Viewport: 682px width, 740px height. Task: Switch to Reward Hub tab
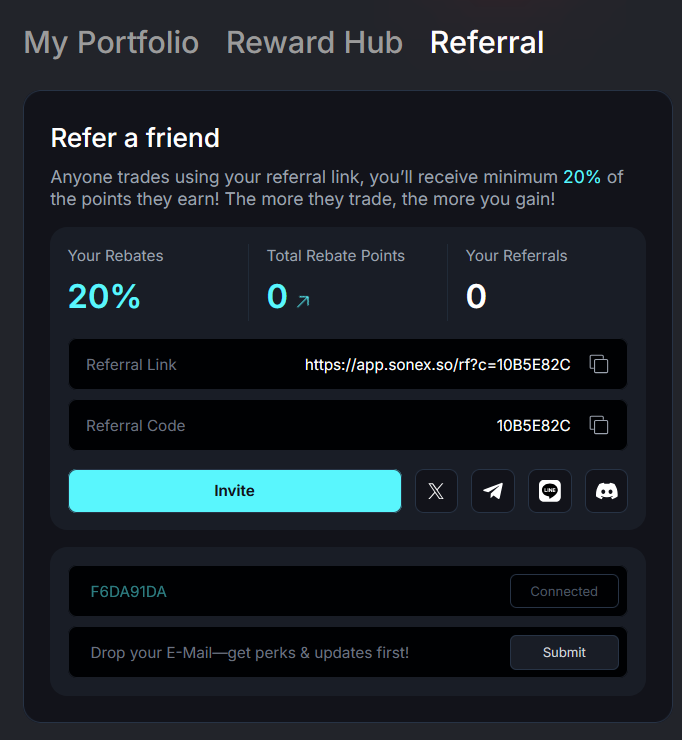[x=314, y=42]
